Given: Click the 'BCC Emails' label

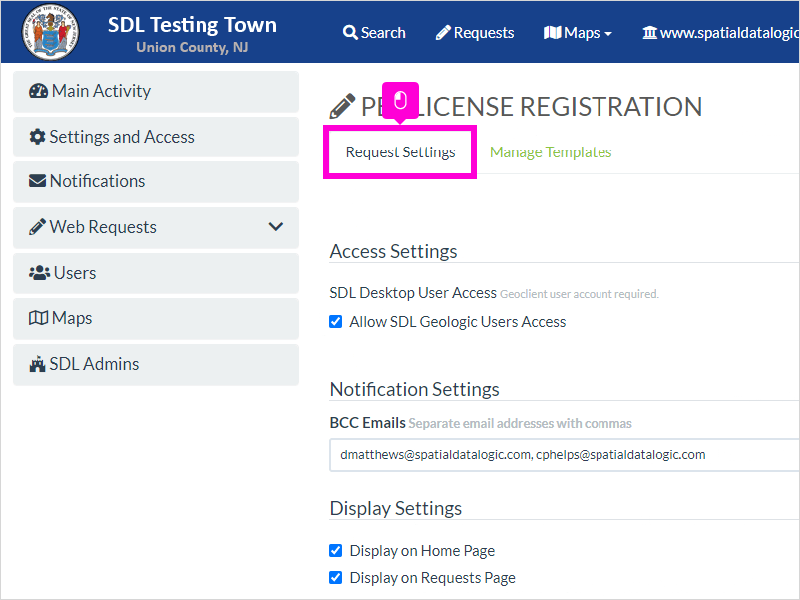Looking at the screenshot, I should [367, 423].
